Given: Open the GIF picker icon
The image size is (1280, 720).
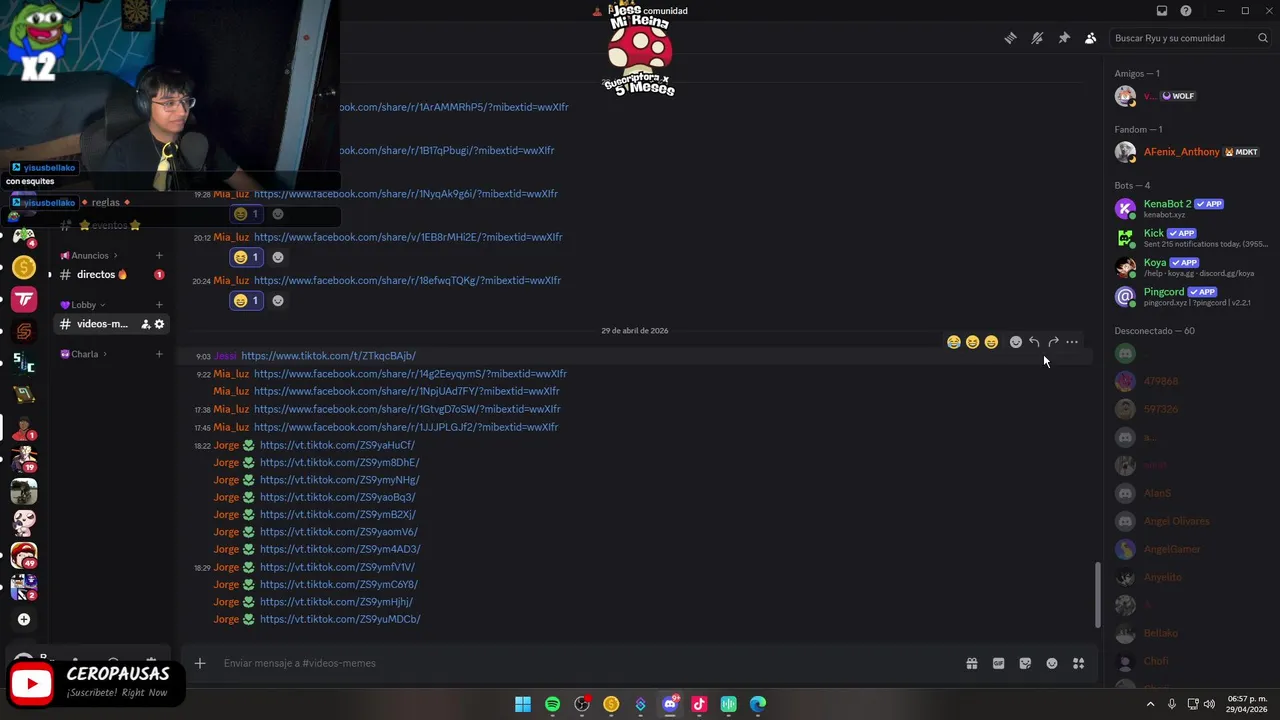Looking at the screenshot, I should point(998,663).
